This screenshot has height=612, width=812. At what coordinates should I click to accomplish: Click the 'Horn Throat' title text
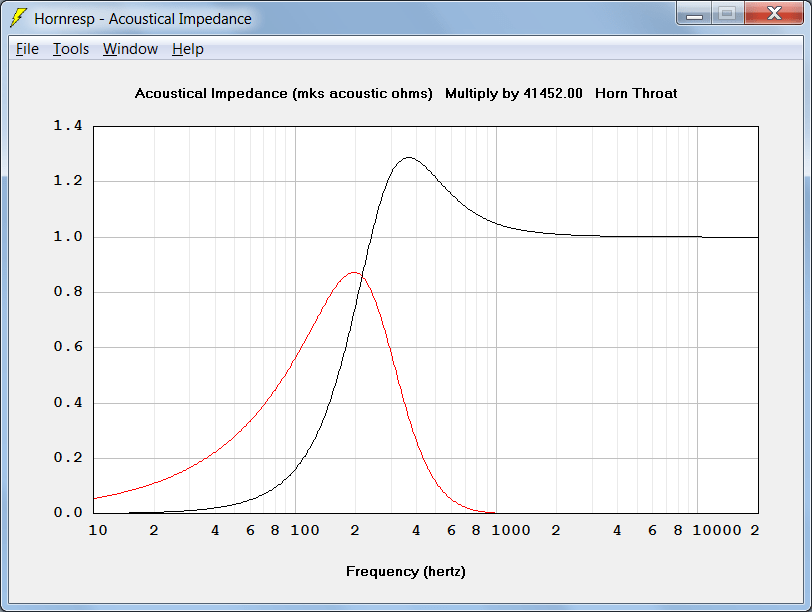click(636, 93)
